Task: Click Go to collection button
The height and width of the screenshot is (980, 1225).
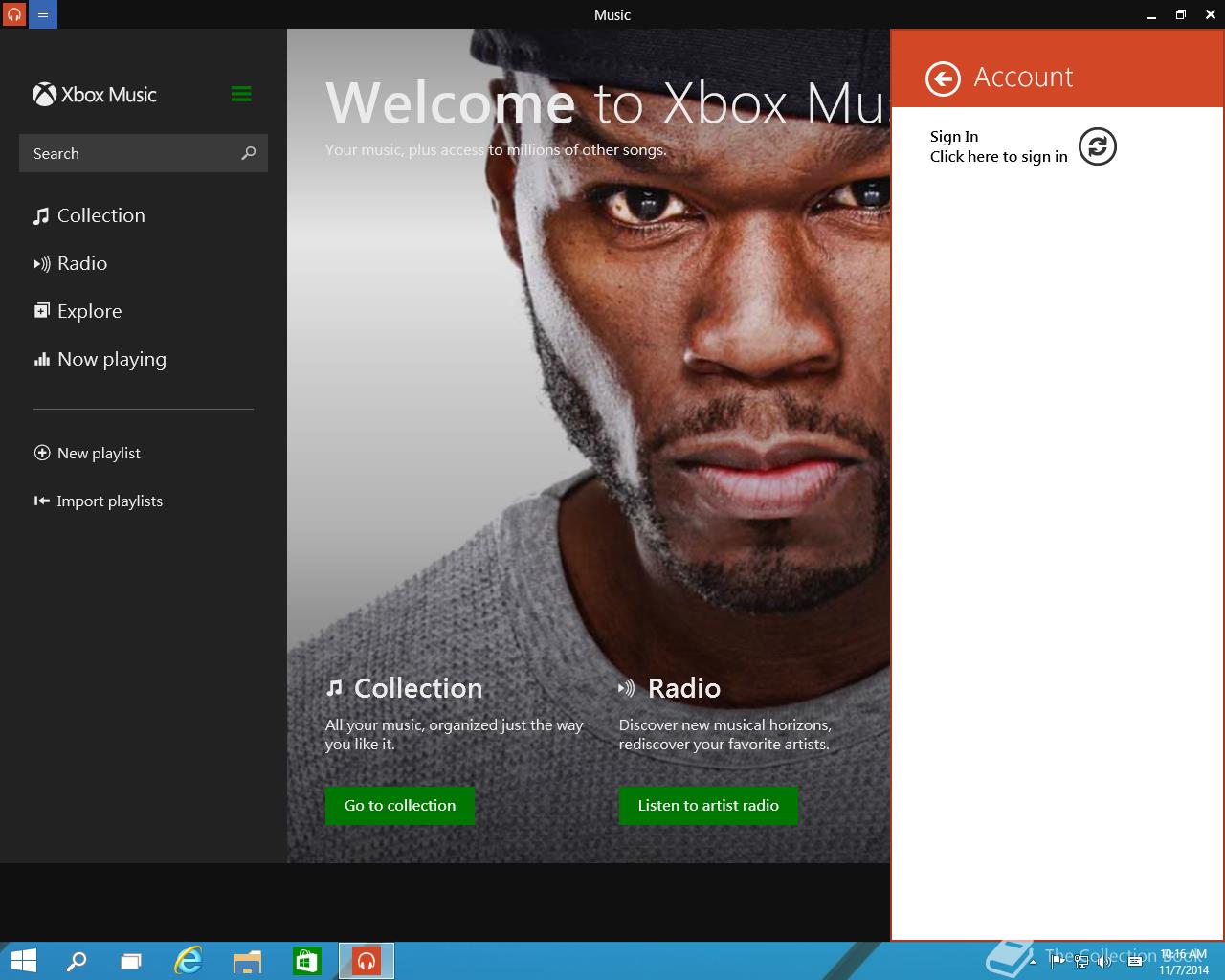Action: (400, 805)
